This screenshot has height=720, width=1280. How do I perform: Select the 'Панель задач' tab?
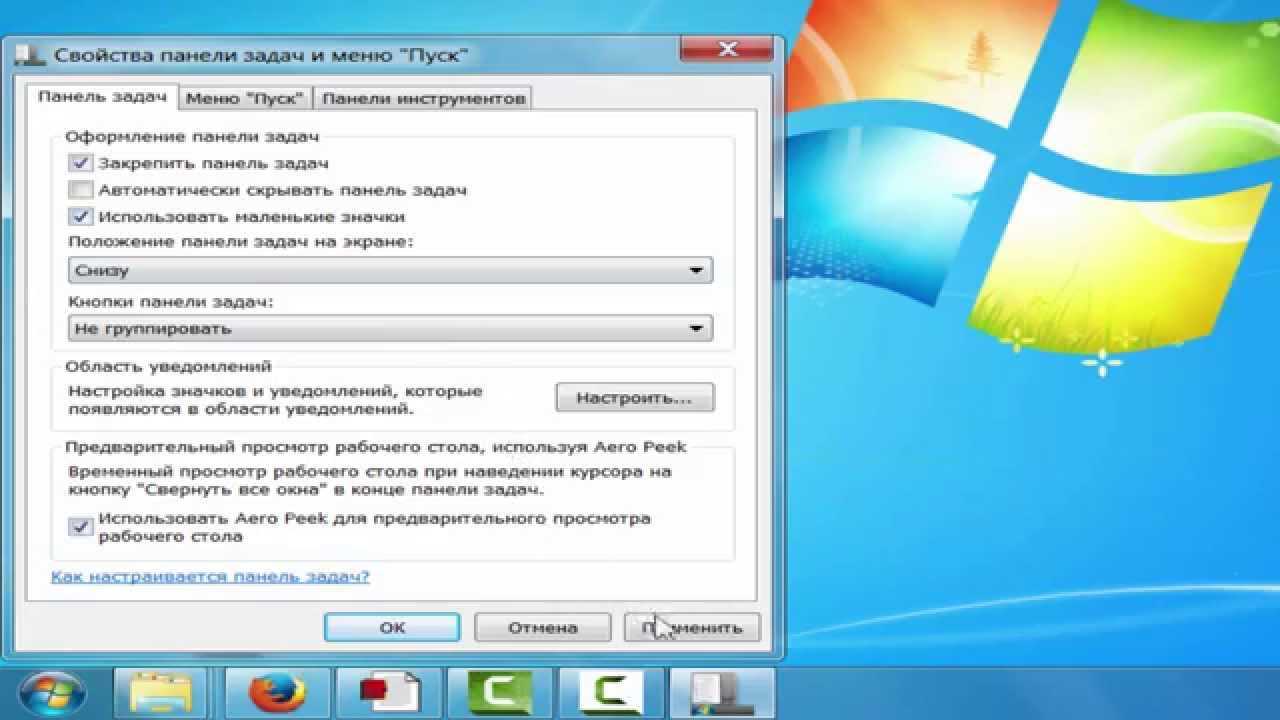click(x=101, y=97)
